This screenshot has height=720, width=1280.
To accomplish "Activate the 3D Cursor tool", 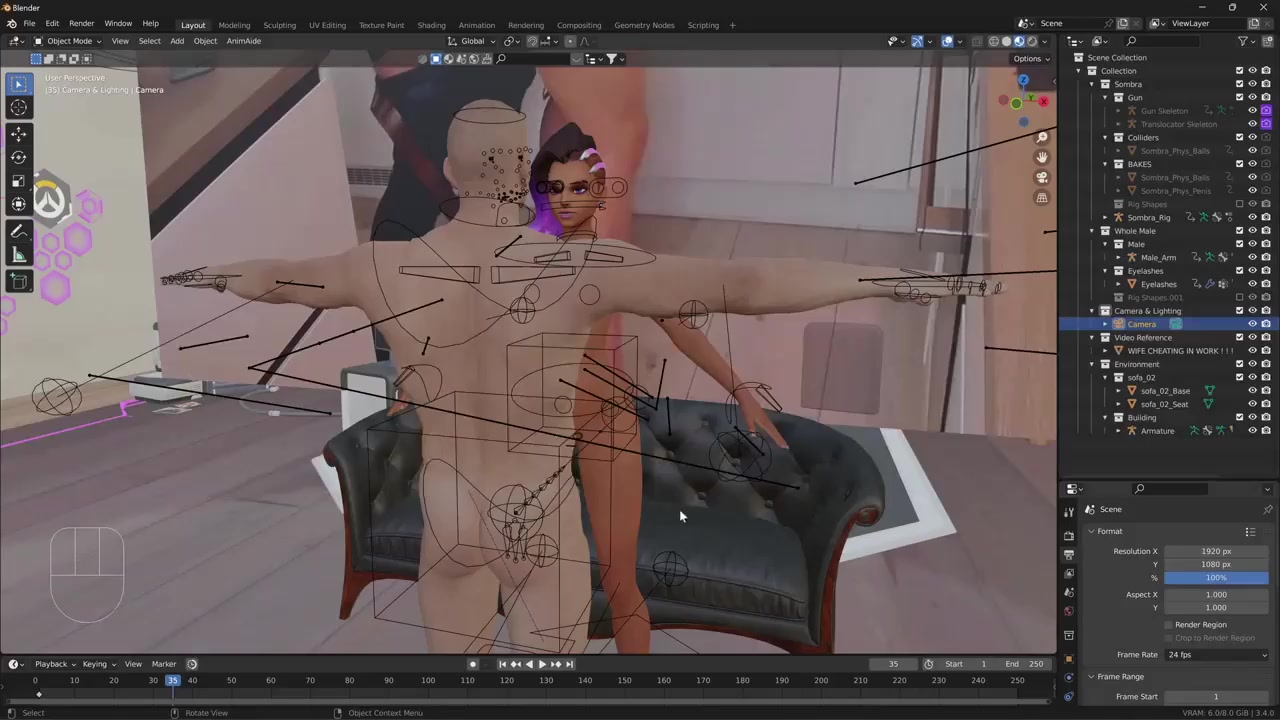I will [x=18, y=108].
